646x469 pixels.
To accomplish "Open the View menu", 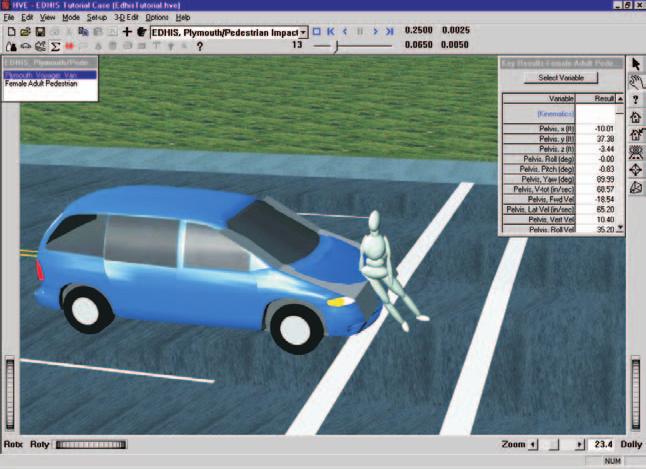I will (47, 17).
